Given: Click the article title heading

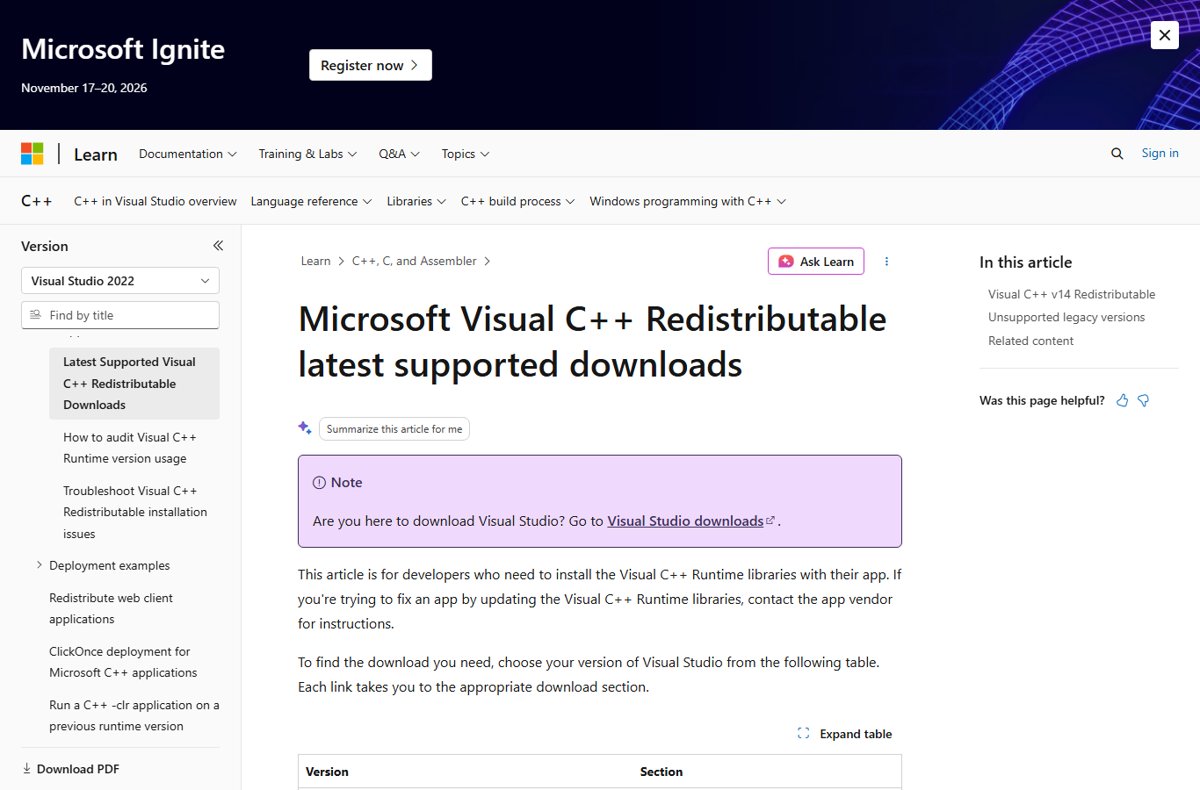Looking at the screenshot, I should pyautogui.click(x=592, y=342).
